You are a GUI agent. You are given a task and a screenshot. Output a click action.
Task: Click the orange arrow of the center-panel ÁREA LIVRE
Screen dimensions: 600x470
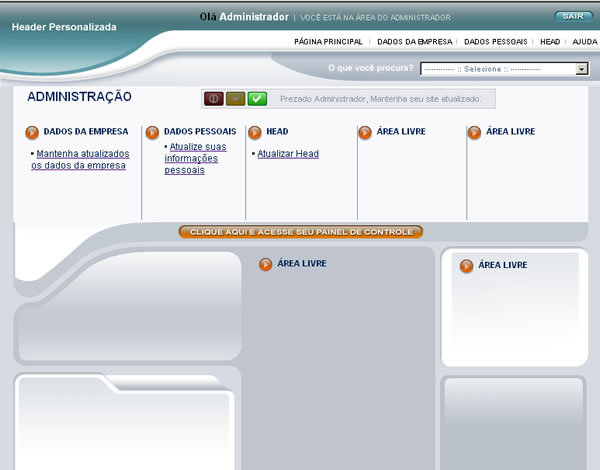[266, 264]
